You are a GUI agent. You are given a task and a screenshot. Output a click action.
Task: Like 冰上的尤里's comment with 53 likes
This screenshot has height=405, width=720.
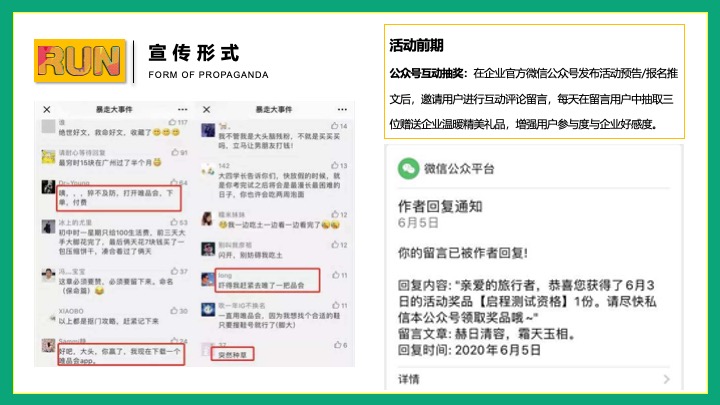pos(174,222)
